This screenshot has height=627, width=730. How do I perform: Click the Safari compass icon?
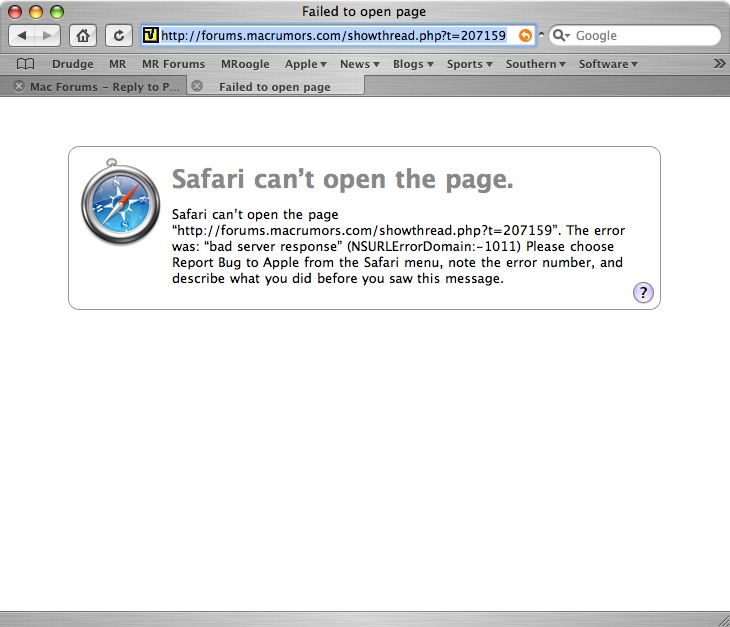(120, 201)
